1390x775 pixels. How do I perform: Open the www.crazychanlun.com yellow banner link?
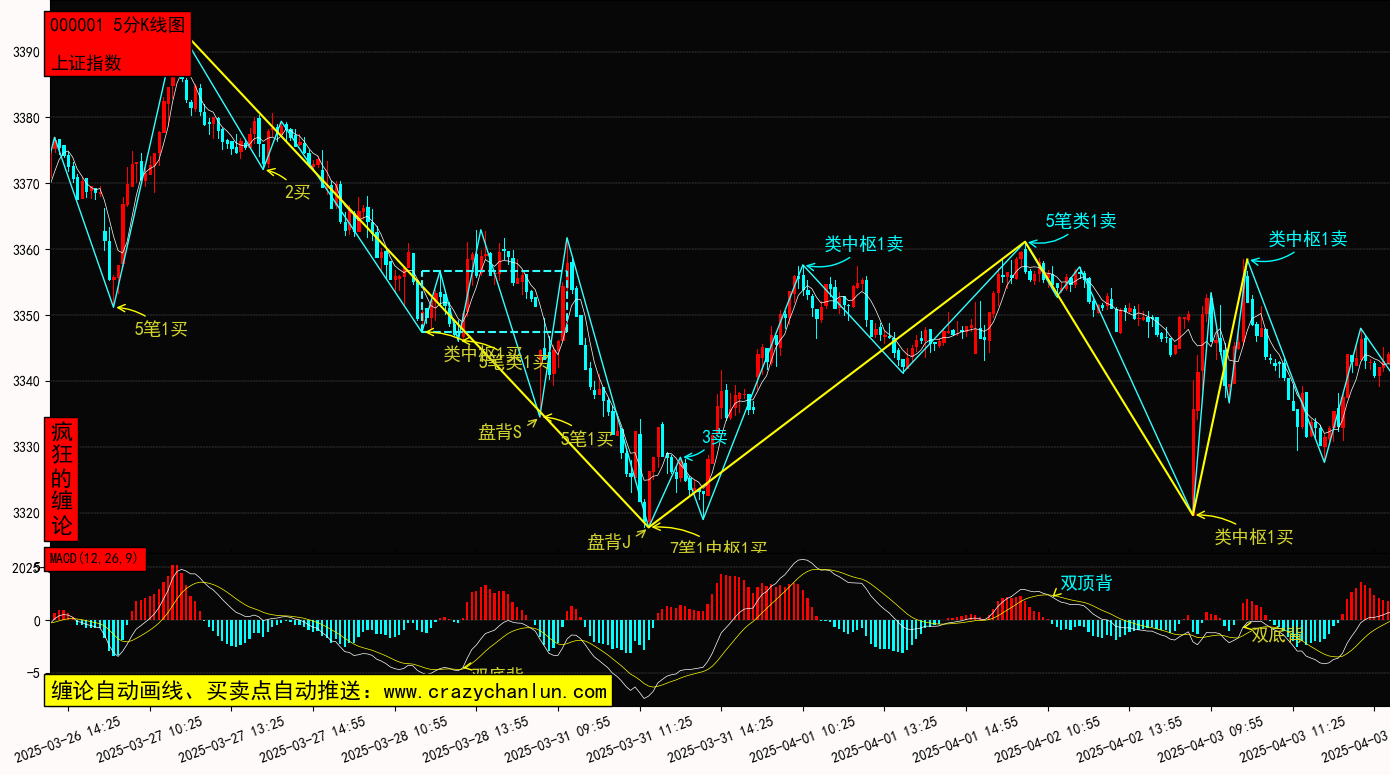(x=329, y=691)
